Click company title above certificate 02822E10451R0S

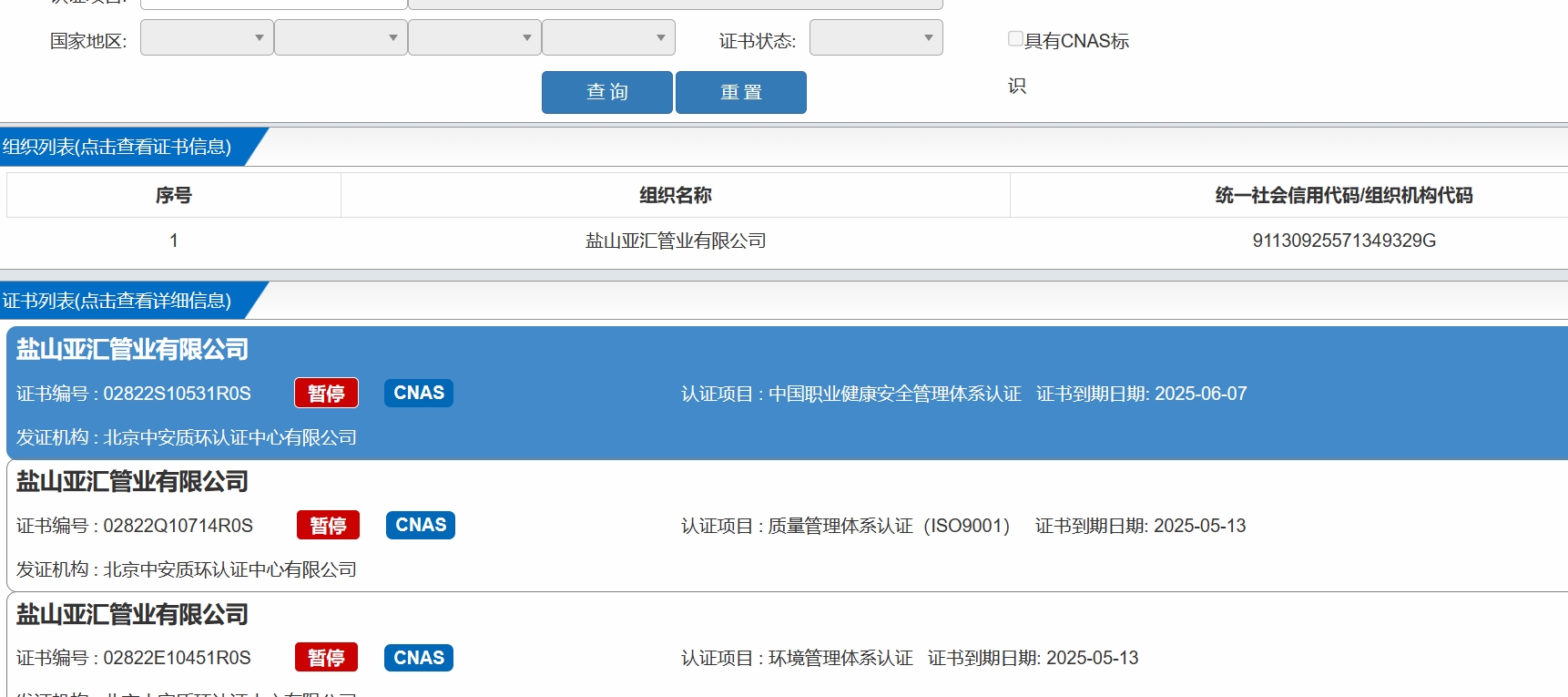[132, 614]
